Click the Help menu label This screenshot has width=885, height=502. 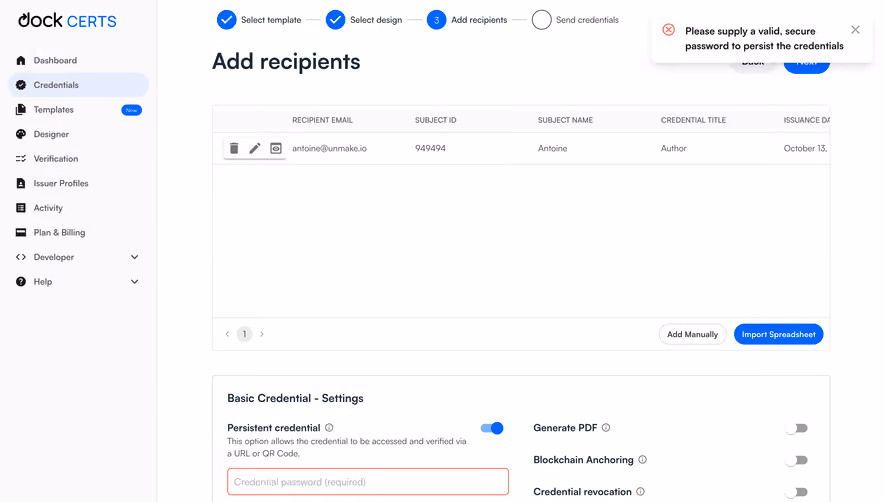pyautogui.click(x=43, y=281)
